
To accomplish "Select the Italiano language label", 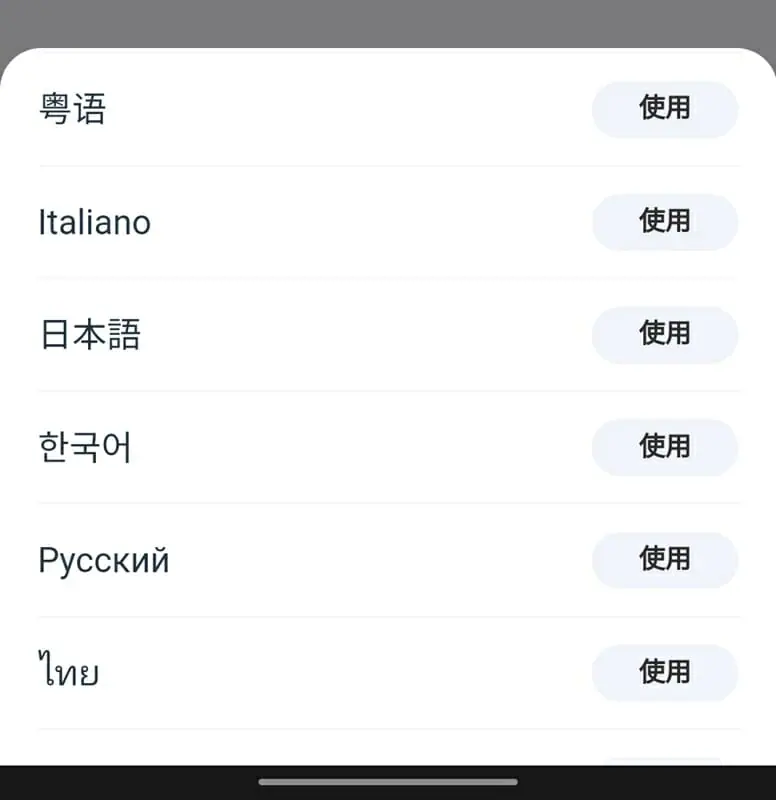I will click(x=94, y=222).
